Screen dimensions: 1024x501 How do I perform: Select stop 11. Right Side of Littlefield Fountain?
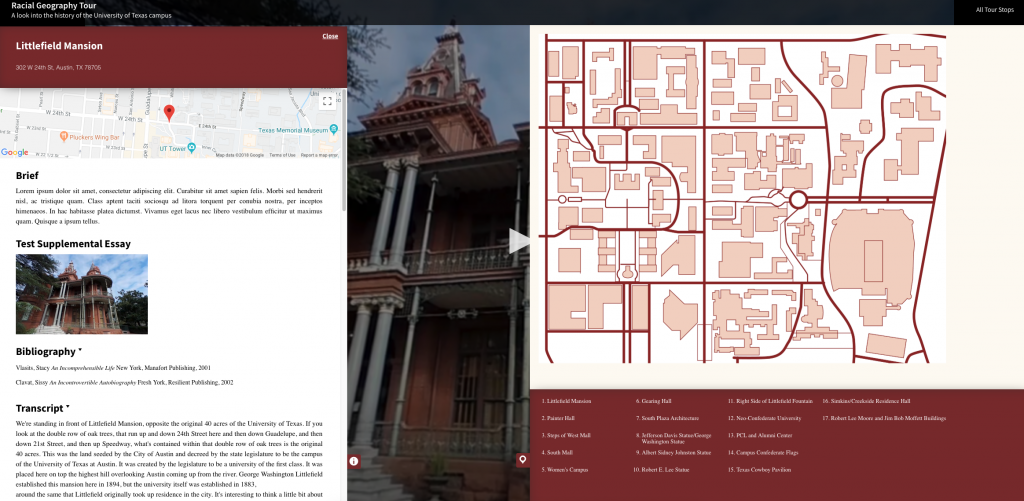[x=770, y=401]
